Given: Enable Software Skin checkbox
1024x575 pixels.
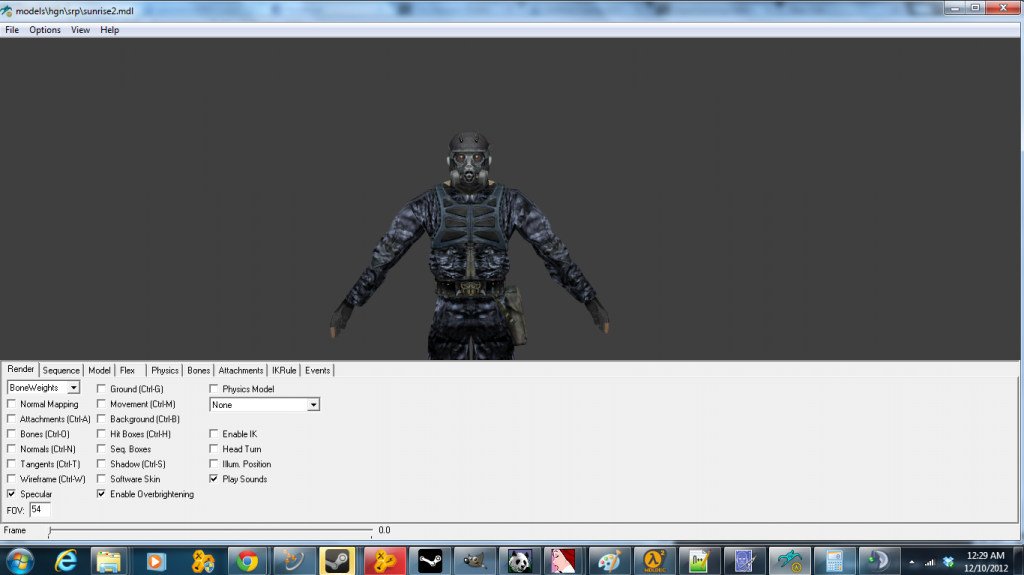Looking at the screenshot, I should [x=101, y=479].
